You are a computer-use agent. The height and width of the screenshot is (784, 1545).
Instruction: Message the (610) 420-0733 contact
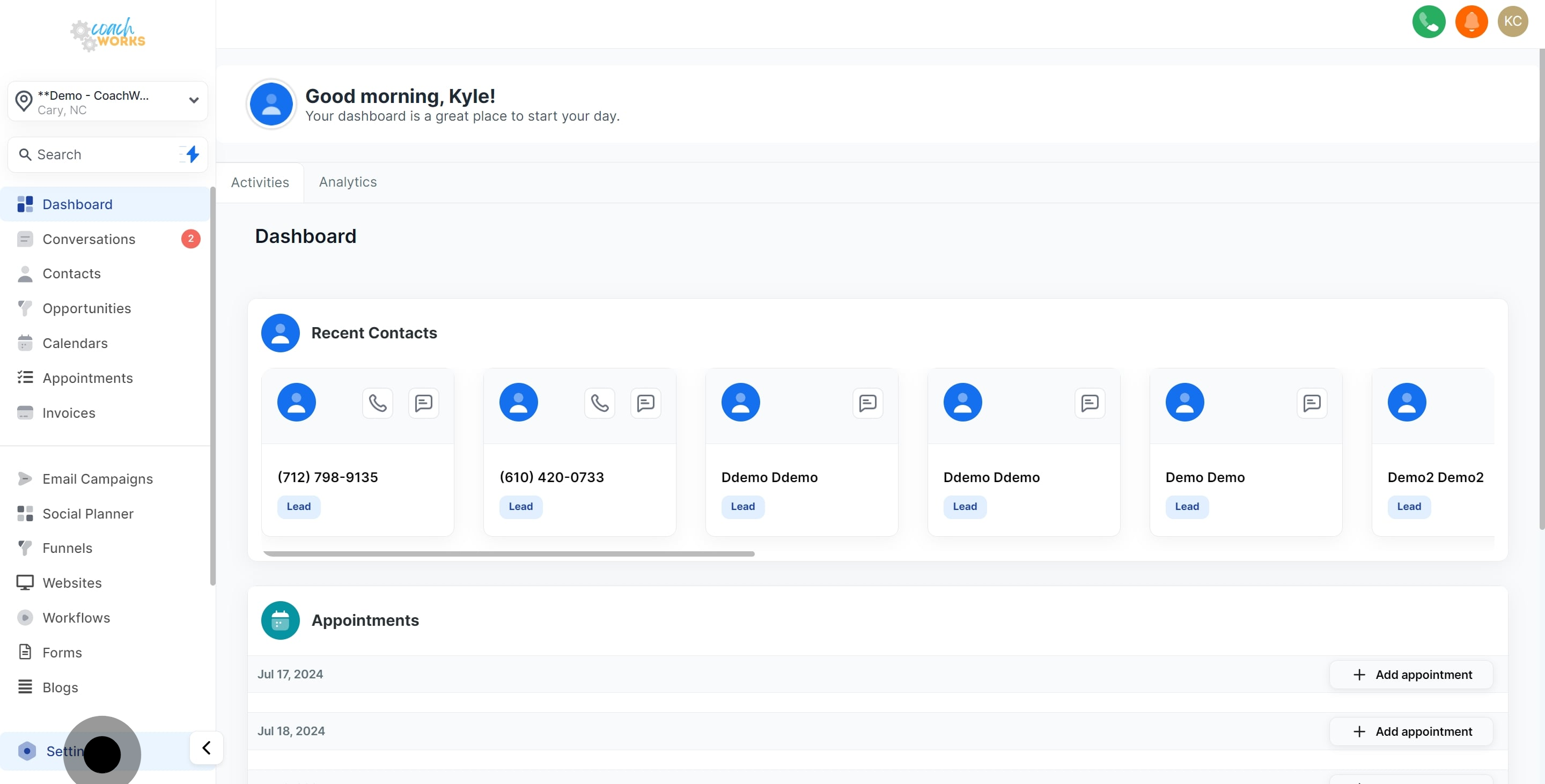coord(645,403)
